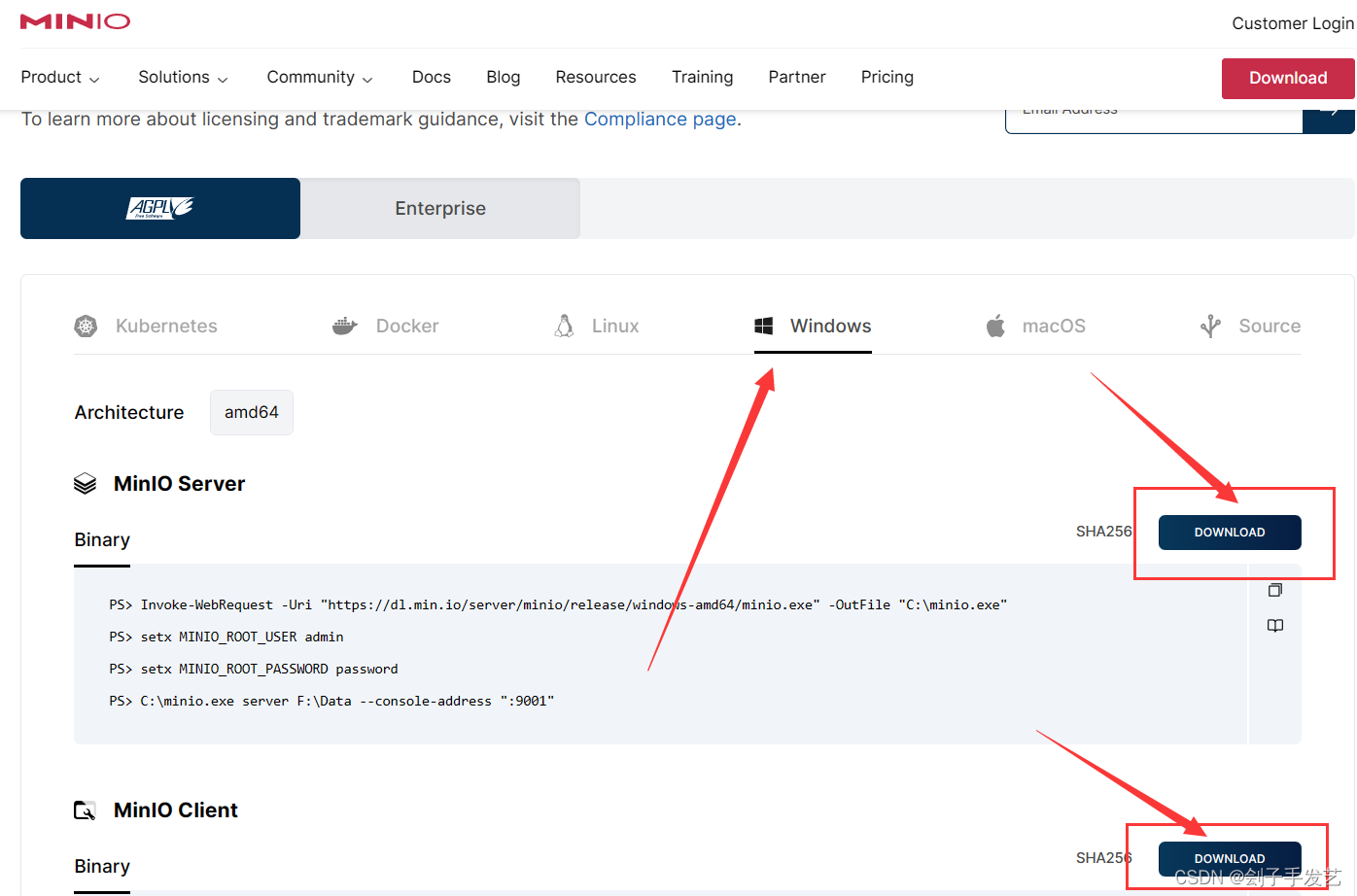The image size is (1357, 896).
Task: Expand the Product menu
Action: coord(60,77)
